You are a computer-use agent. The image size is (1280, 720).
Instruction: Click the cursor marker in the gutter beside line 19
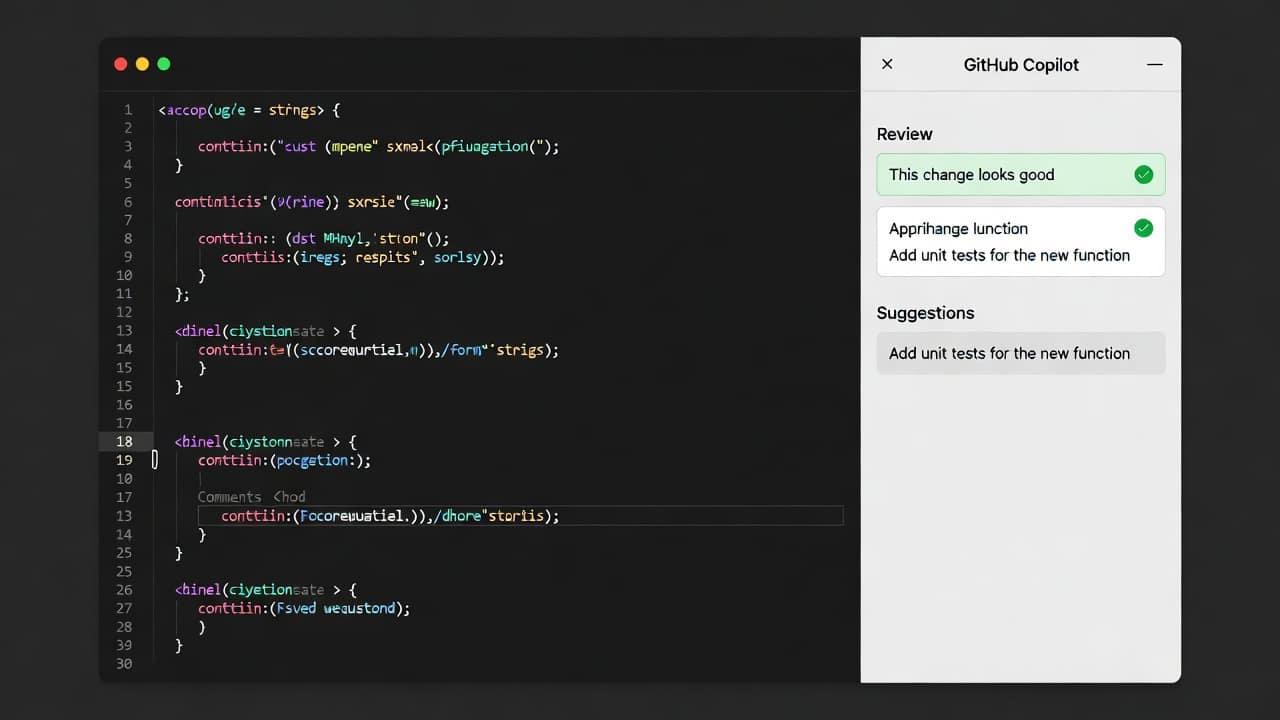[x=155, y=460]
